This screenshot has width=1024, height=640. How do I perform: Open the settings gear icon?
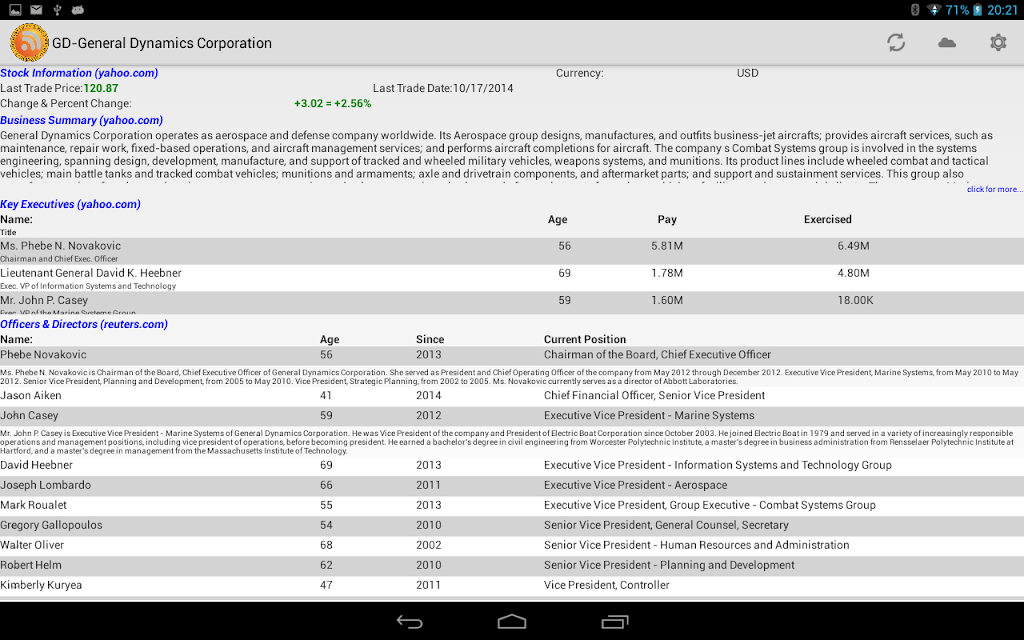pos(998,42)
